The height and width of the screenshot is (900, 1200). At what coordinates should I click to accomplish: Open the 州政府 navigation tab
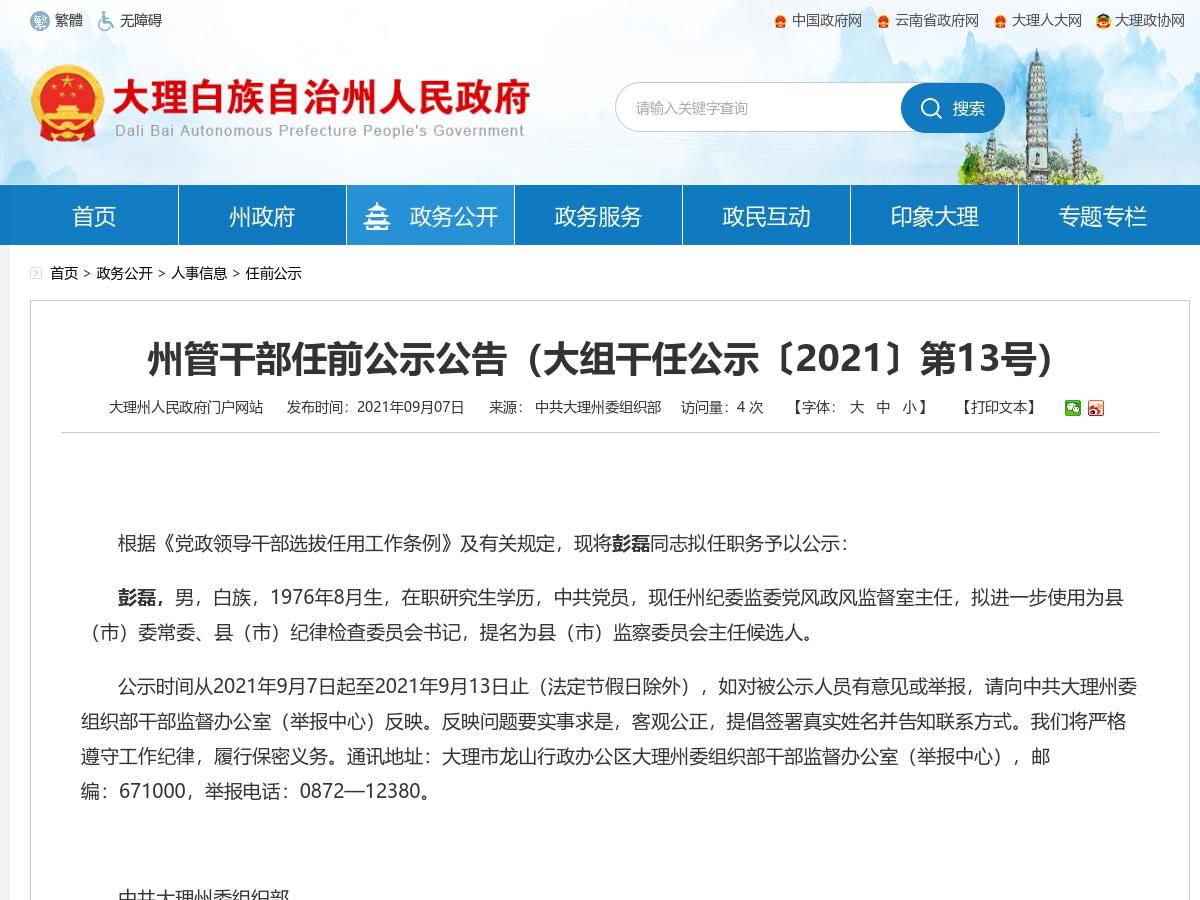pos(262,216)
